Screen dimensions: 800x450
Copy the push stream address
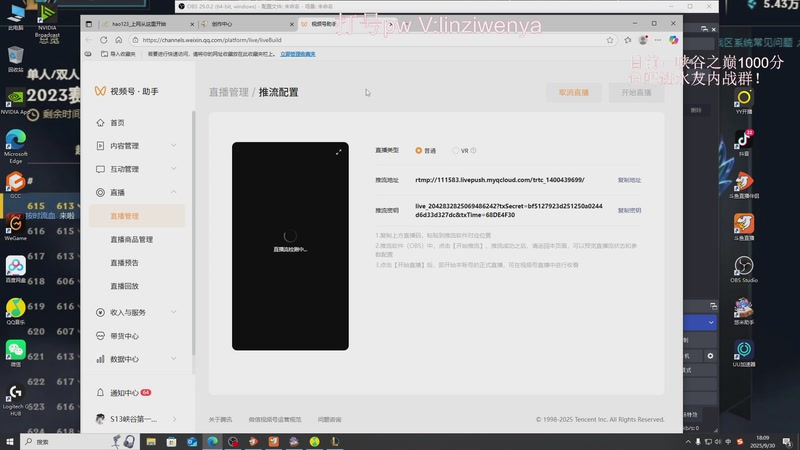(x=629, y=180)
